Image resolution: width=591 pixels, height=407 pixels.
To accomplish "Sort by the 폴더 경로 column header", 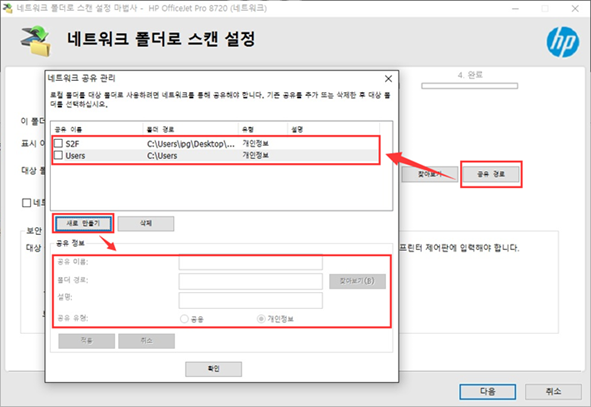I will [x=190, y=129].
